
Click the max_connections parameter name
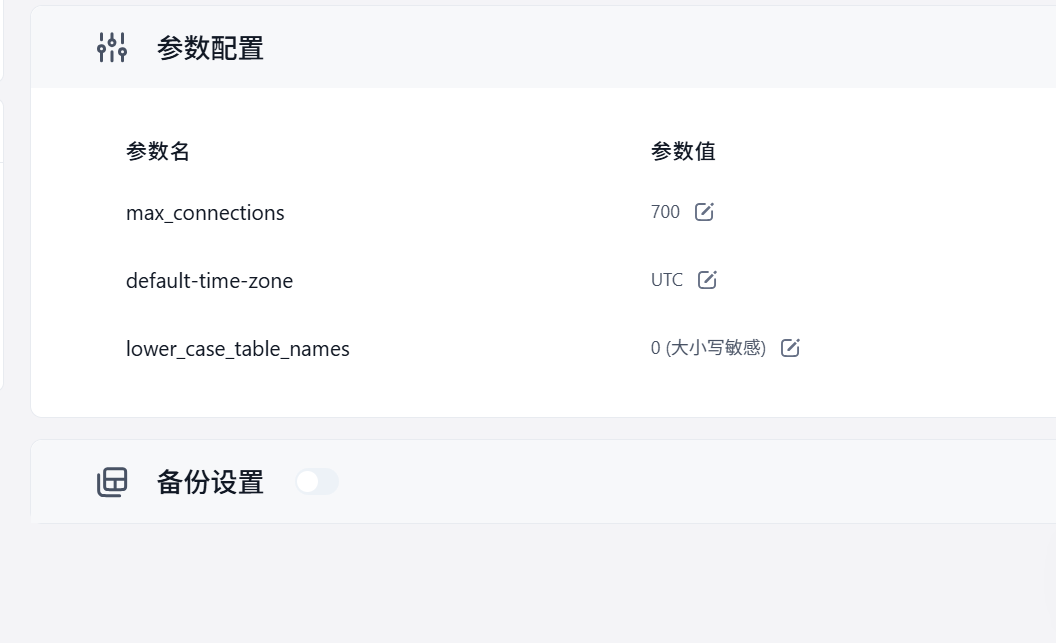point(205,212)
